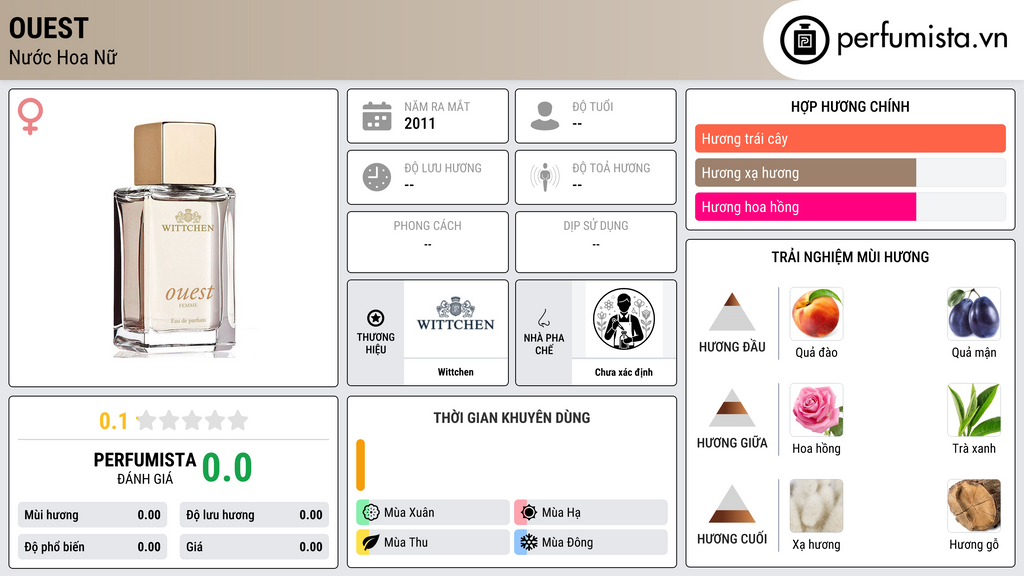Click the calendar icon beside Năm ra mắt

[x=377, y=116]
